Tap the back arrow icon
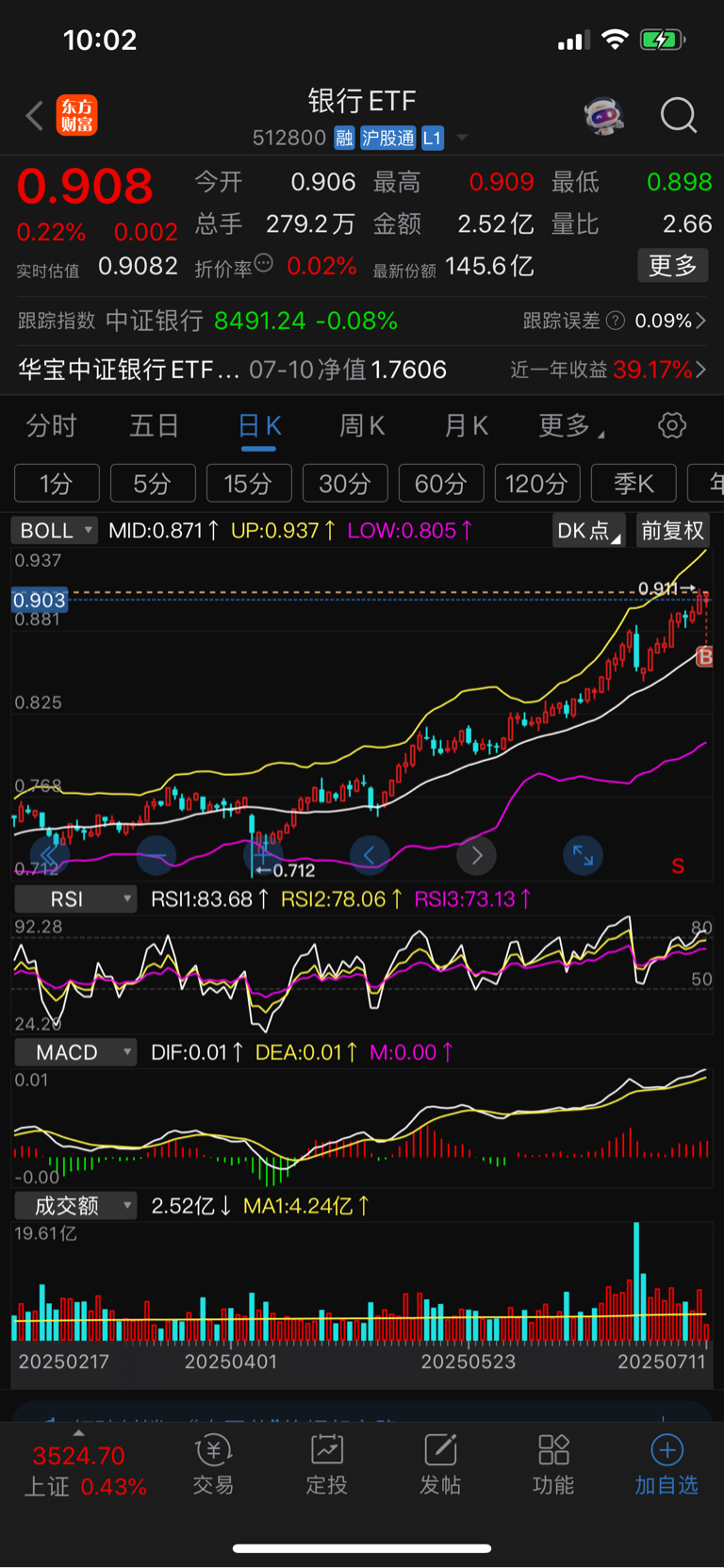 35,116
